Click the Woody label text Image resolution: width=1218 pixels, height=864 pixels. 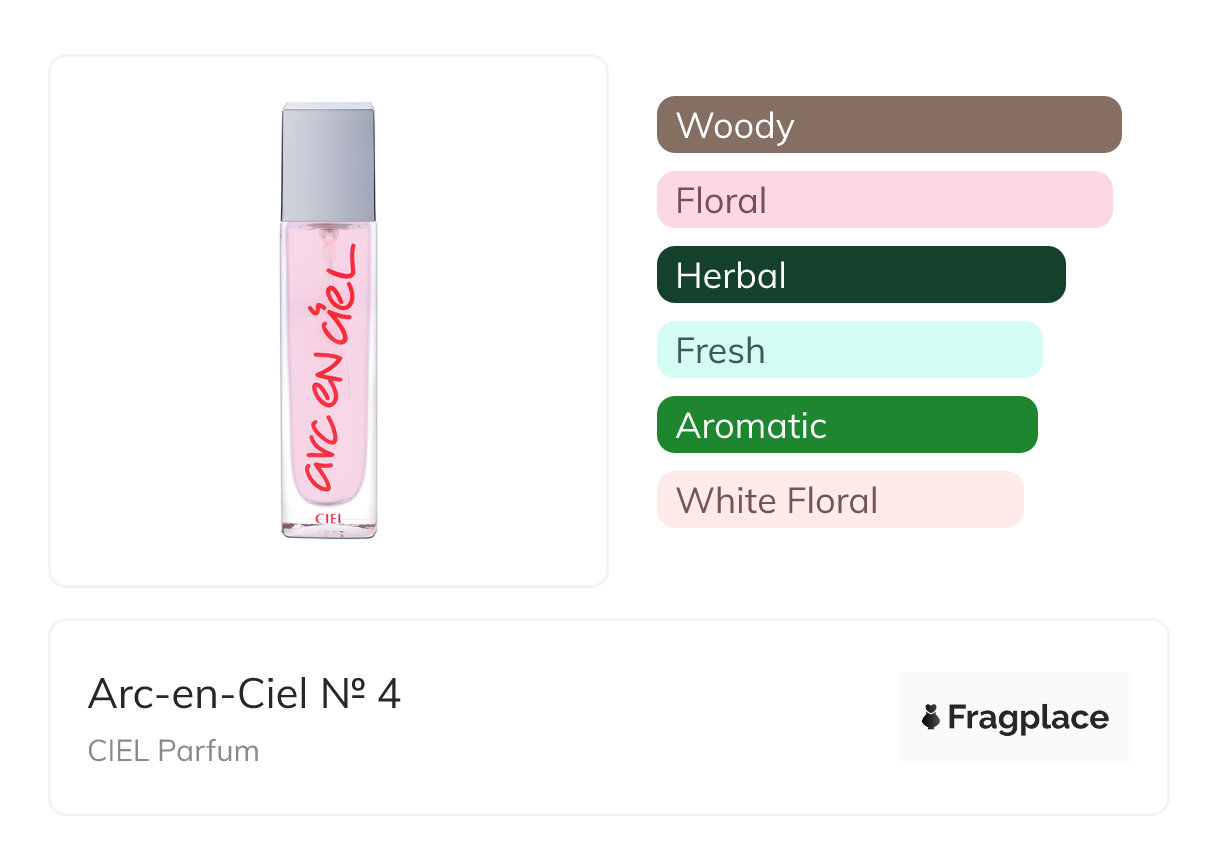[735, 126]
